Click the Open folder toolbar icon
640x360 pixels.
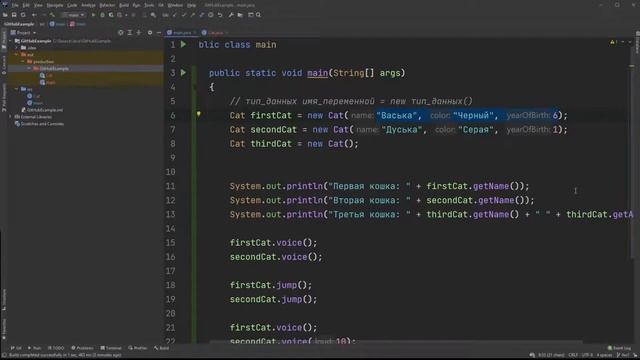5,15
